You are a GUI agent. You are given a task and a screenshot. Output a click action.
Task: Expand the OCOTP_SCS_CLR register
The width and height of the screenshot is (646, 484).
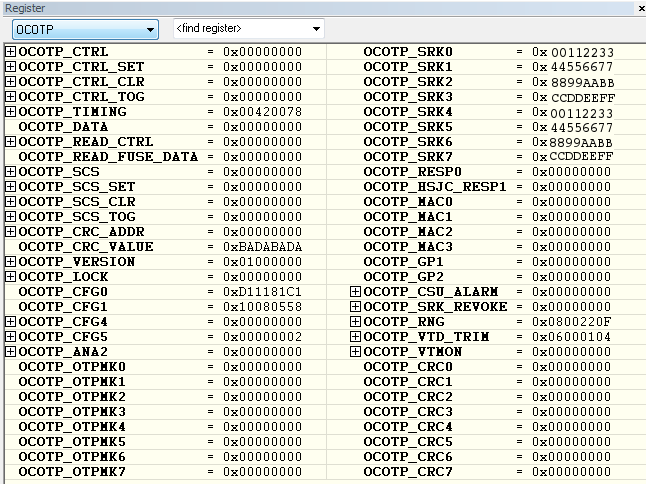(x=10, y=201)
